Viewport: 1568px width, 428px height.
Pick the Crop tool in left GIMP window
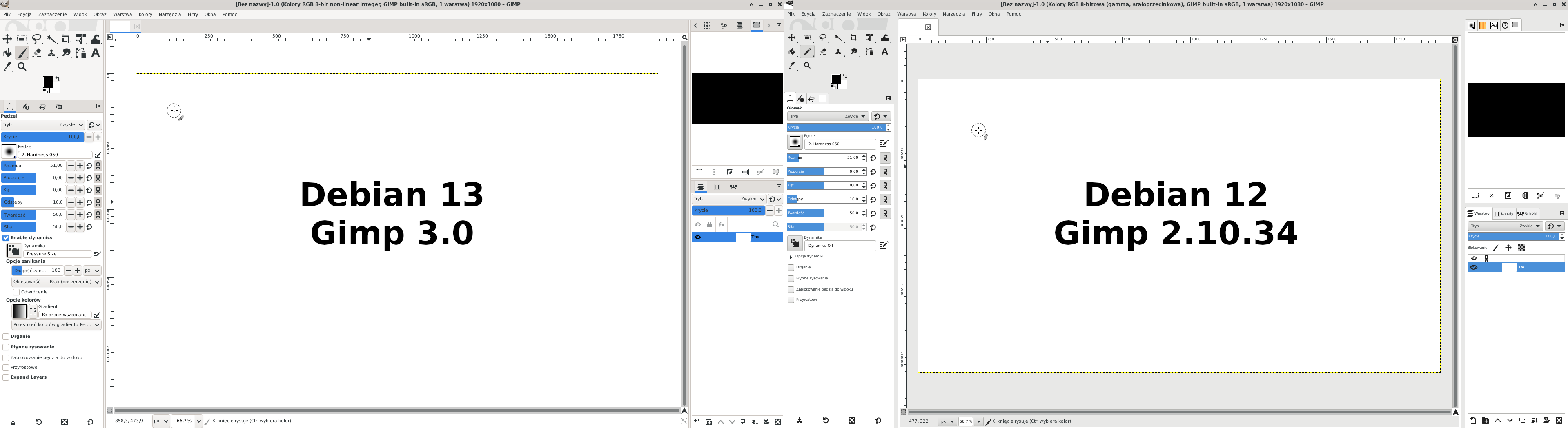[x=66, y=40]
